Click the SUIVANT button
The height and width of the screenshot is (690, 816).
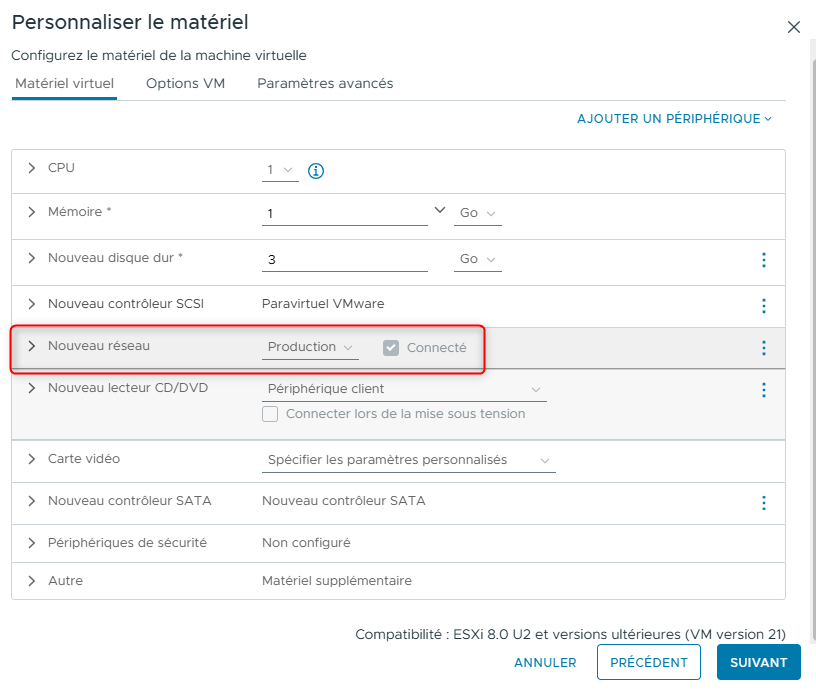[758, 662]
